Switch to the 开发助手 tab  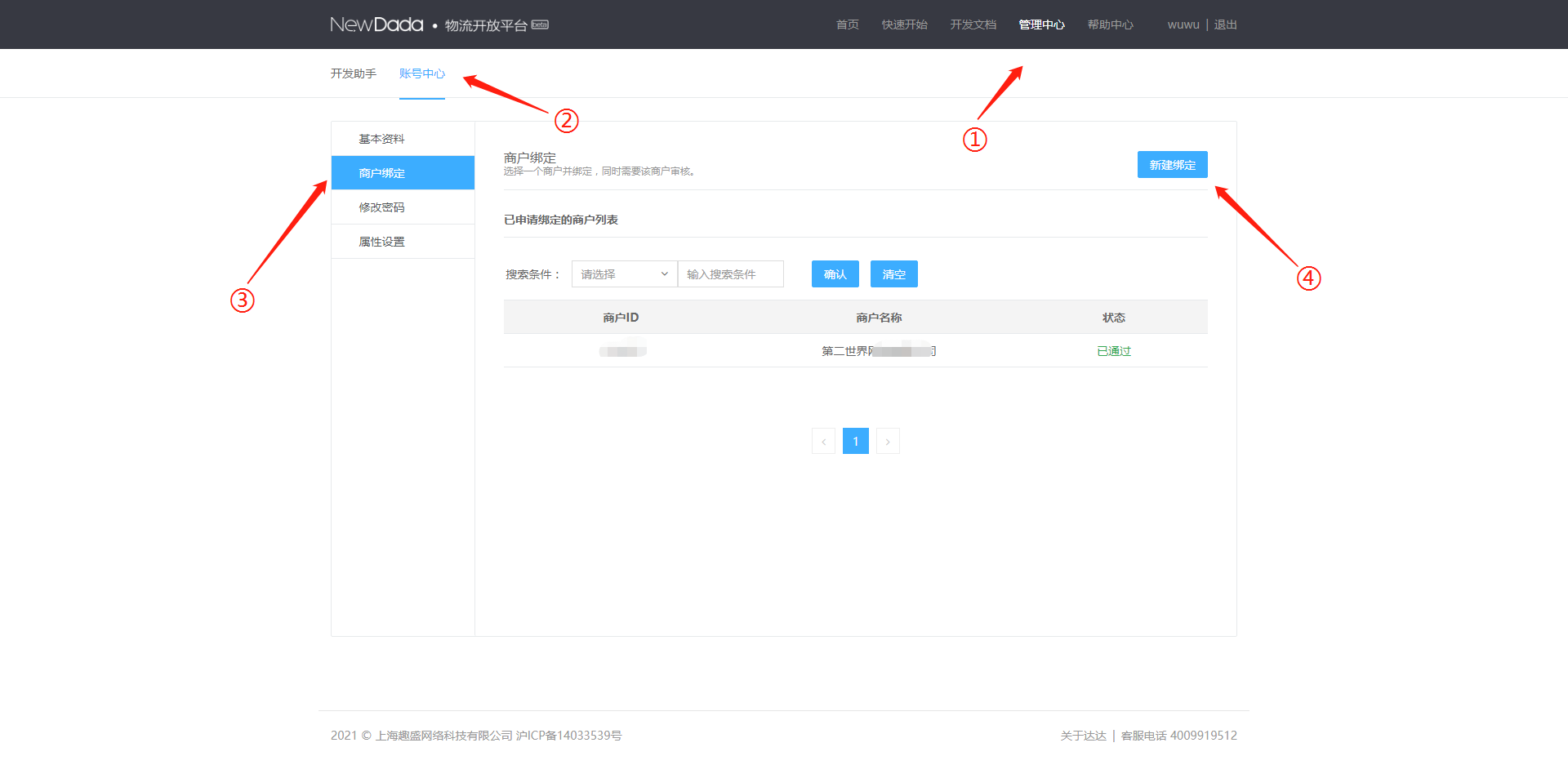coord(353,73)
